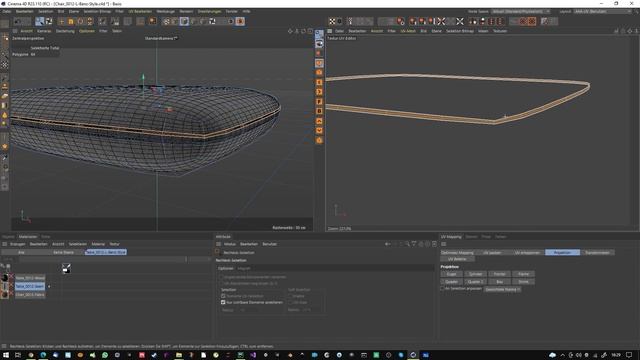
Task: Open the viewport 'Optionen' menu
Action: [87, 31]
